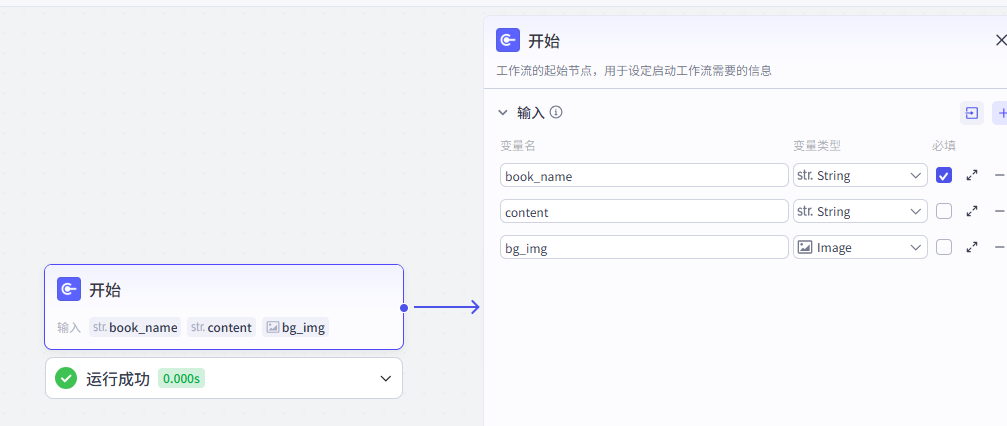Screen dimensions: 1007x426
Task: Expand the book_name variable row editor
Action: pyautogui.click(x=972, y=176)
